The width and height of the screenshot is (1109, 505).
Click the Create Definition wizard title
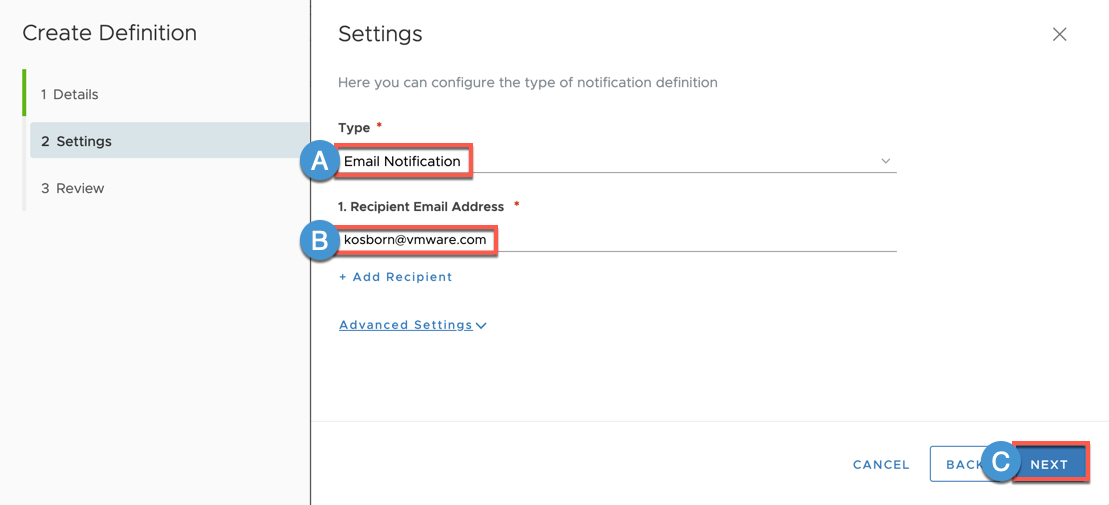[x=110, y=33]
